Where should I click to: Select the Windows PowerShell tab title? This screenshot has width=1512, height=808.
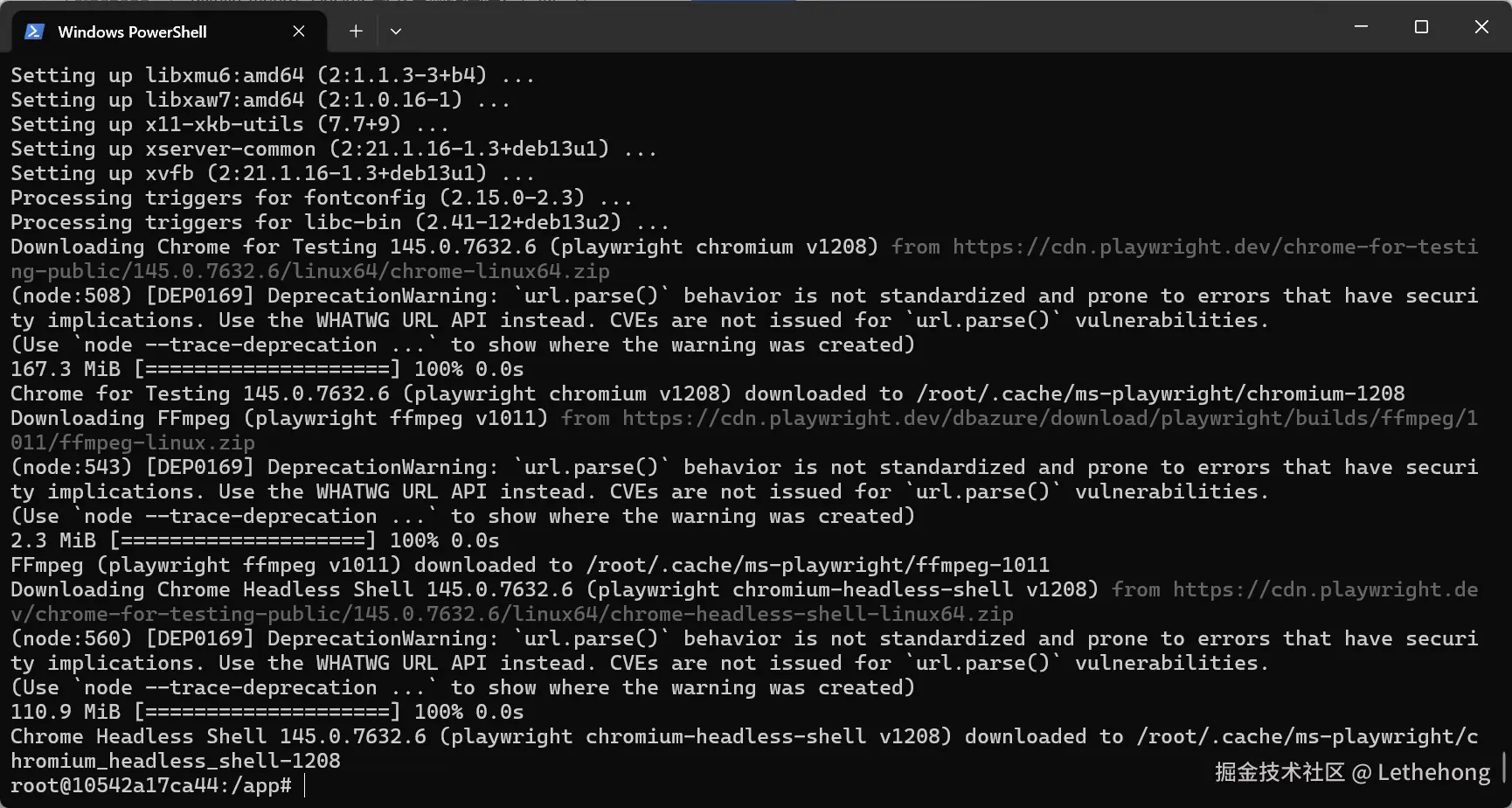[x=132, y=31]
